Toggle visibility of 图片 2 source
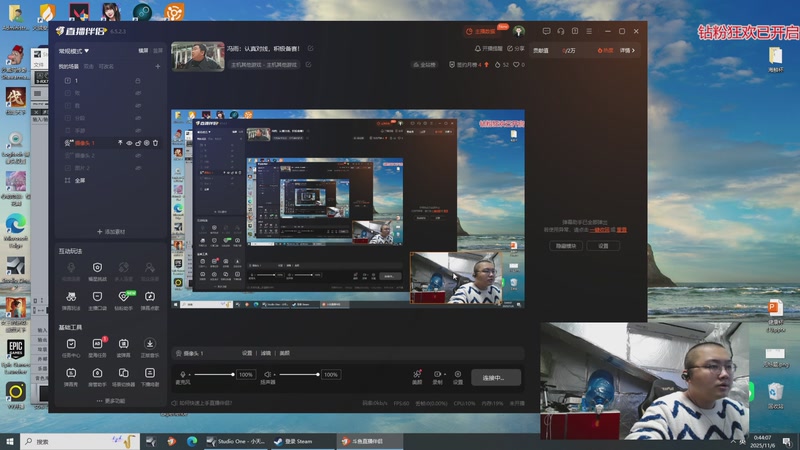 138,168
